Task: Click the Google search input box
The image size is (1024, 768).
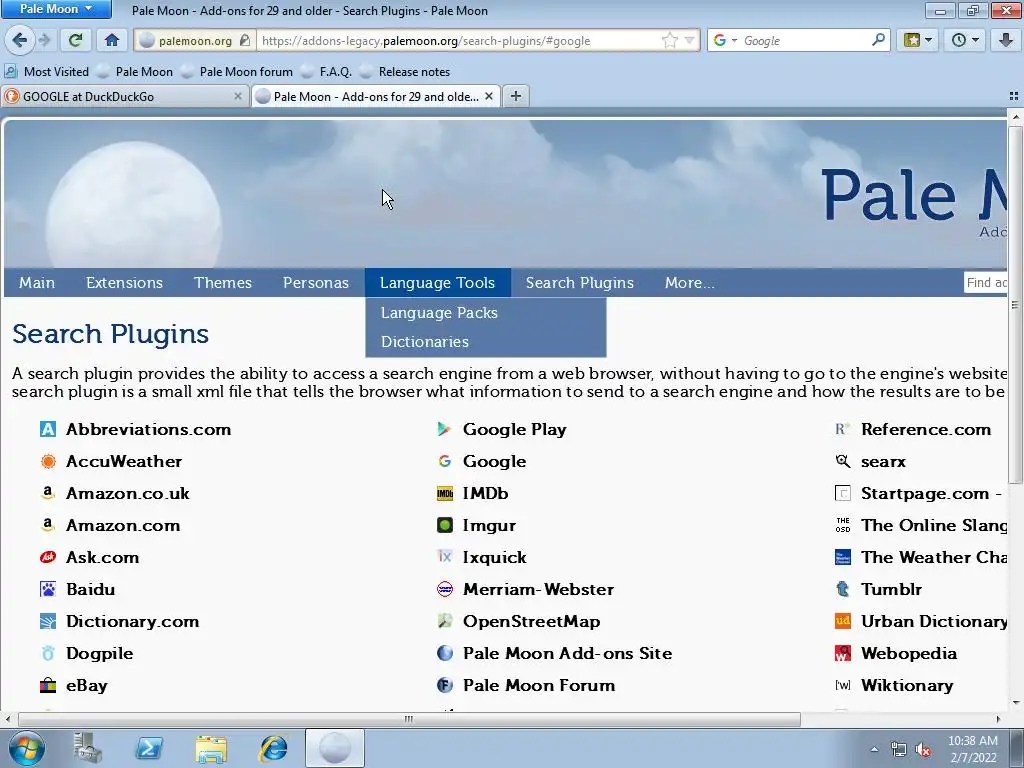Action: (x=805, y=40)
